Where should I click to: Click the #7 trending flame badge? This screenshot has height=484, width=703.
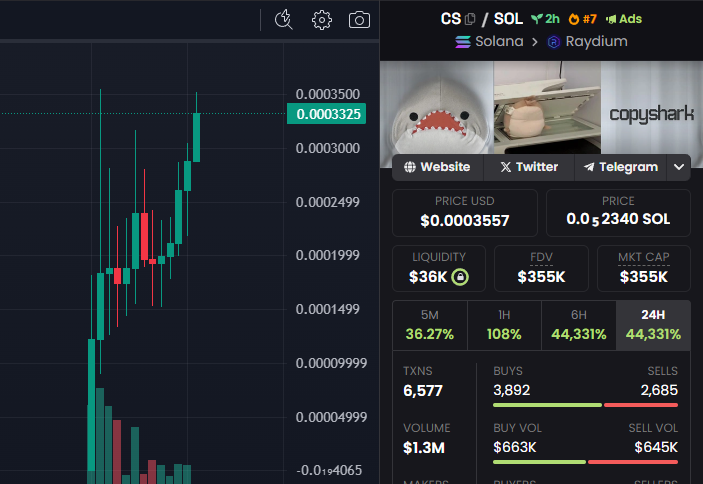[583, 19]
